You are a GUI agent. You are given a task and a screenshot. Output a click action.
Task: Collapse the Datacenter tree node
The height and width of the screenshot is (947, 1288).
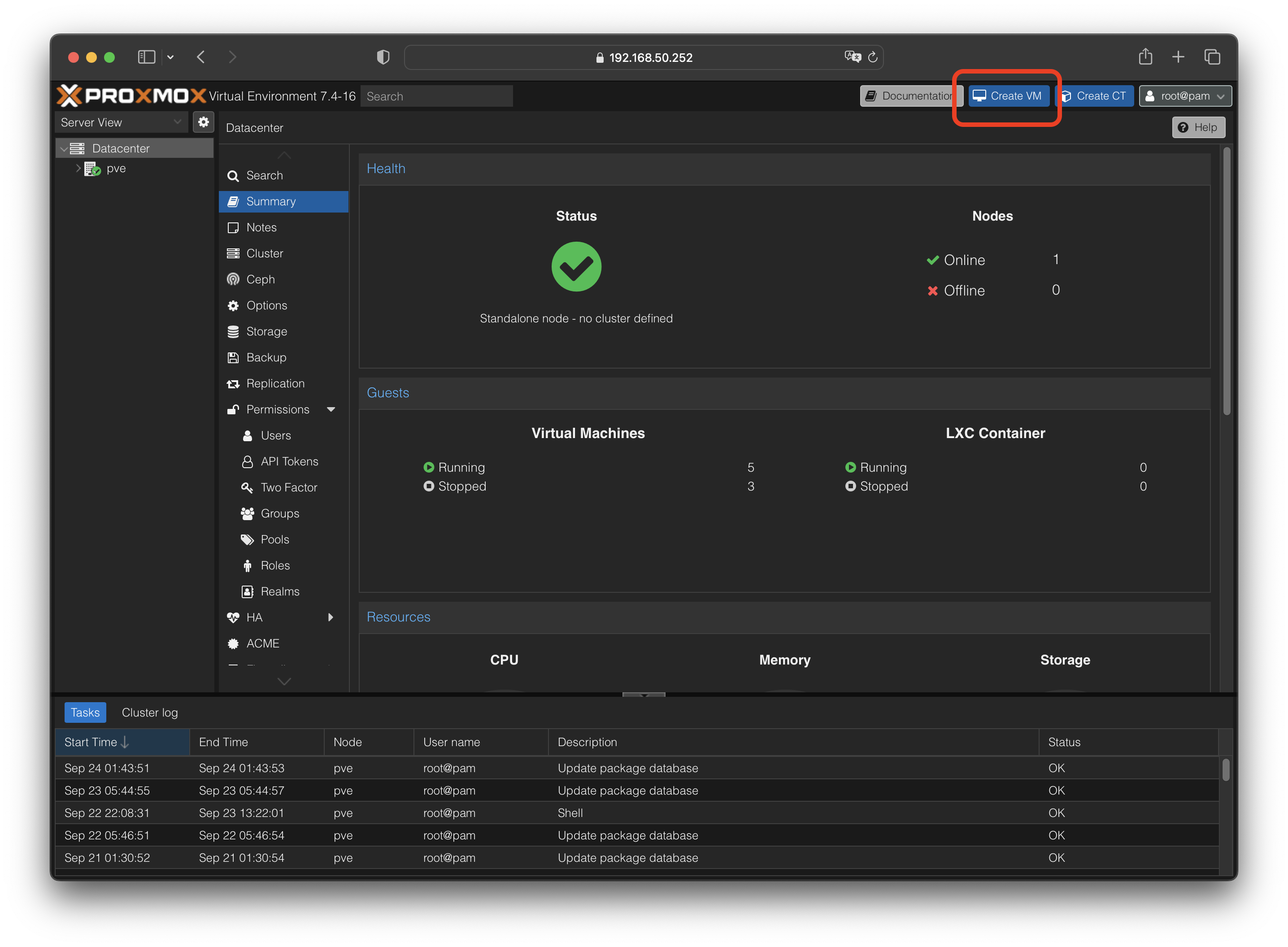point(64,148)
